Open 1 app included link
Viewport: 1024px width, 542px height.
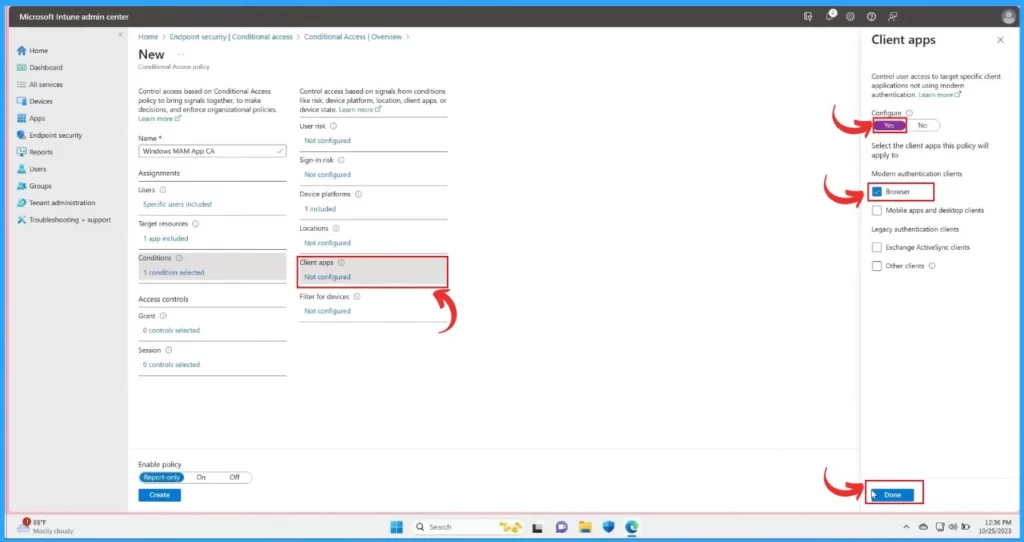(165, 238)
